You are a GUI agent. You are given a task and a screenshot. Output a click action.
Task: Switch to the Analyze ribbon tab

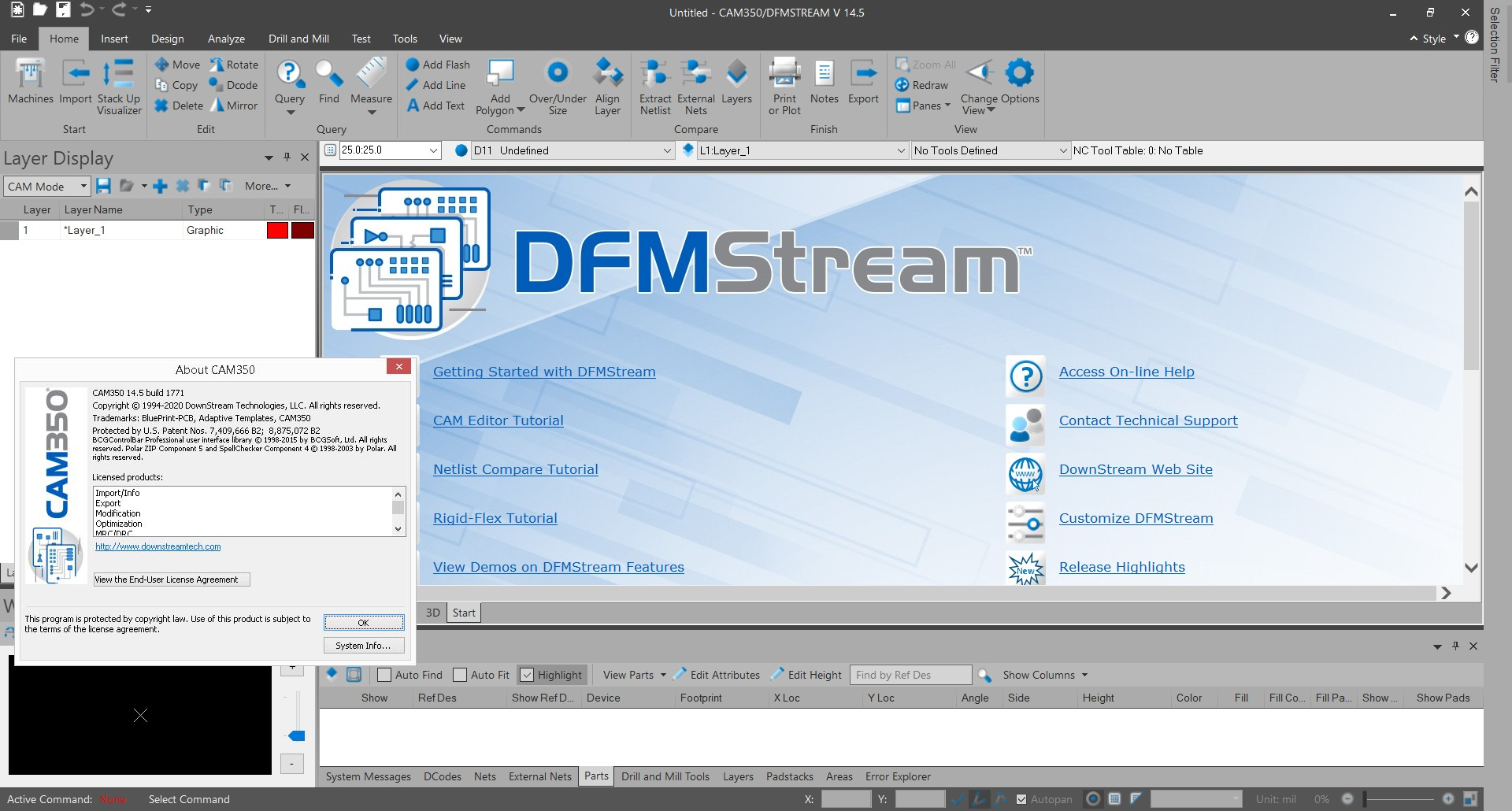[226, 39]
